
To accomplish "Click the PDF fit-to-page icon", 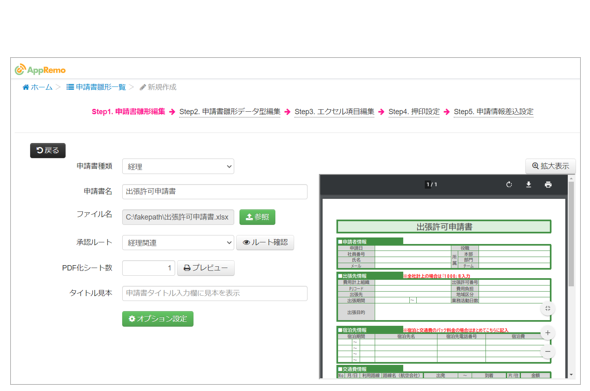I will click(x=547, y=309).
